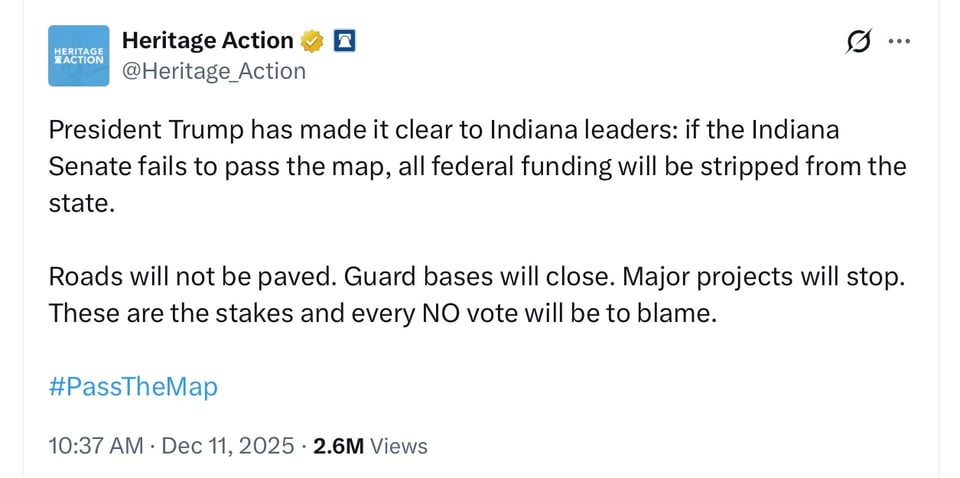Click the Heritage Action display name

(x=207, y=41)
